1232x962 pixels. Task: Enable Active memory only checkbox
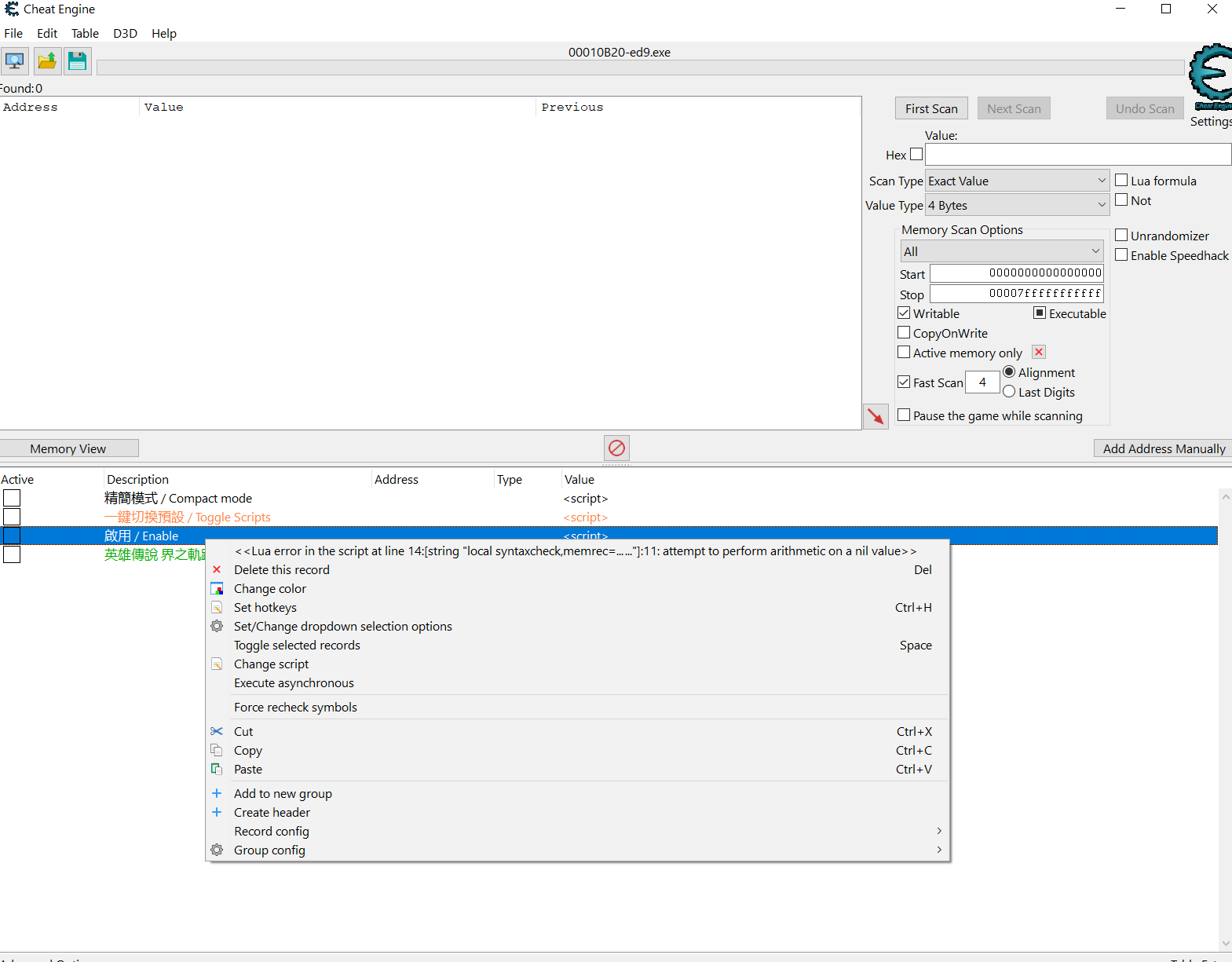tap(904, 353)
